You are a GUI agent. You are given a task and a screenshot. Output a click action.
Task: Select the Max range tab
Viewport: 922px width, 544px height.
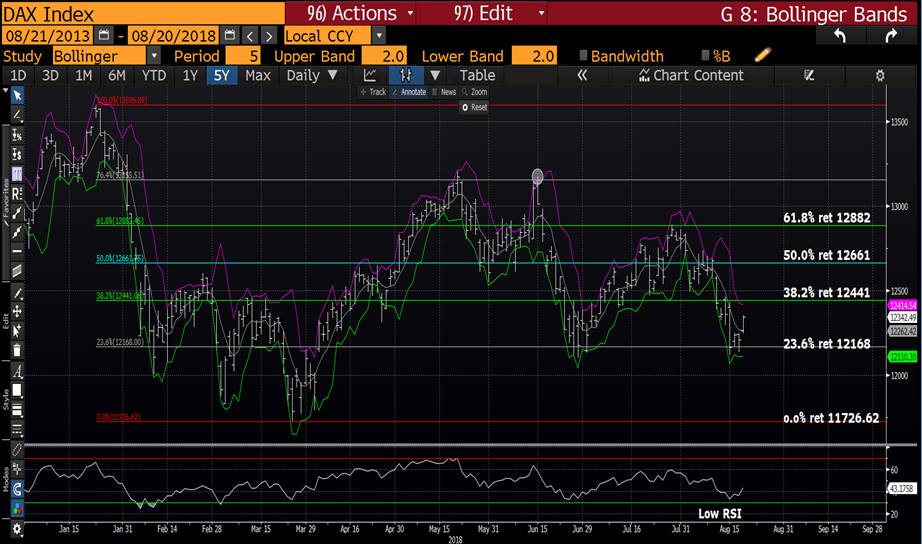[258, 75]
